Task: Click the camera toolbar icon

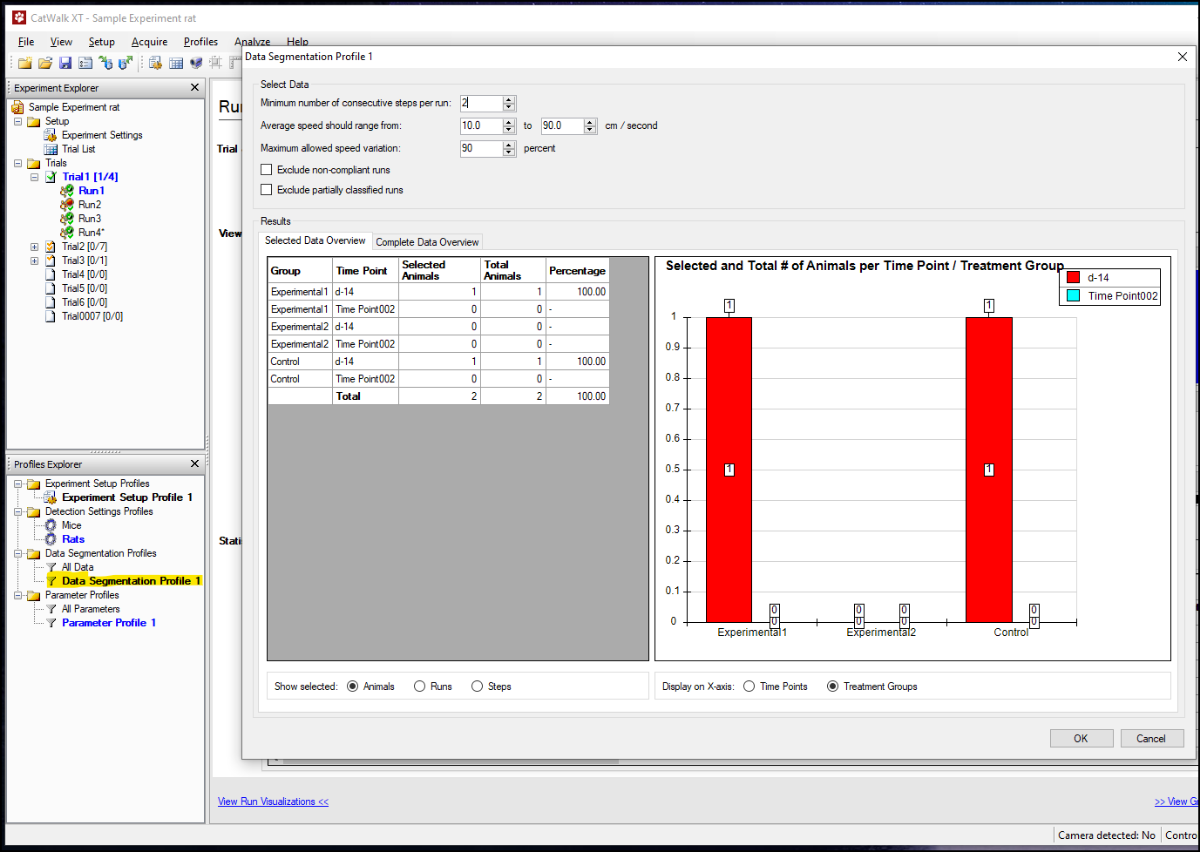Action: tap(196, 63)
